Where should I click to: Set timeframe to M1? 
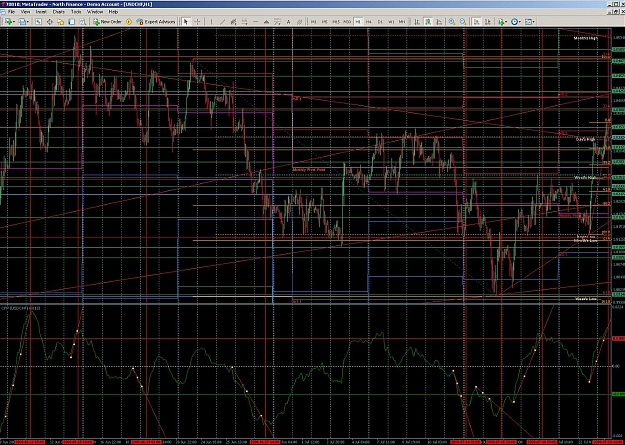pos(314,22)
